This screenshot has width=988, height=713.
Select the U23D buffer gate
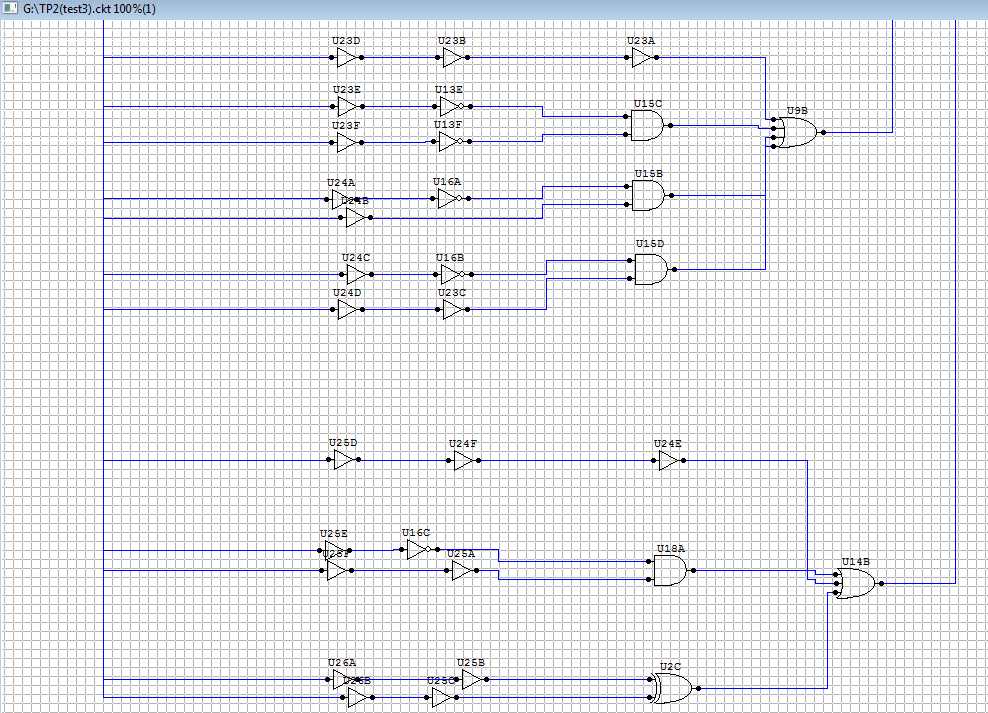(x=346, y=57)
